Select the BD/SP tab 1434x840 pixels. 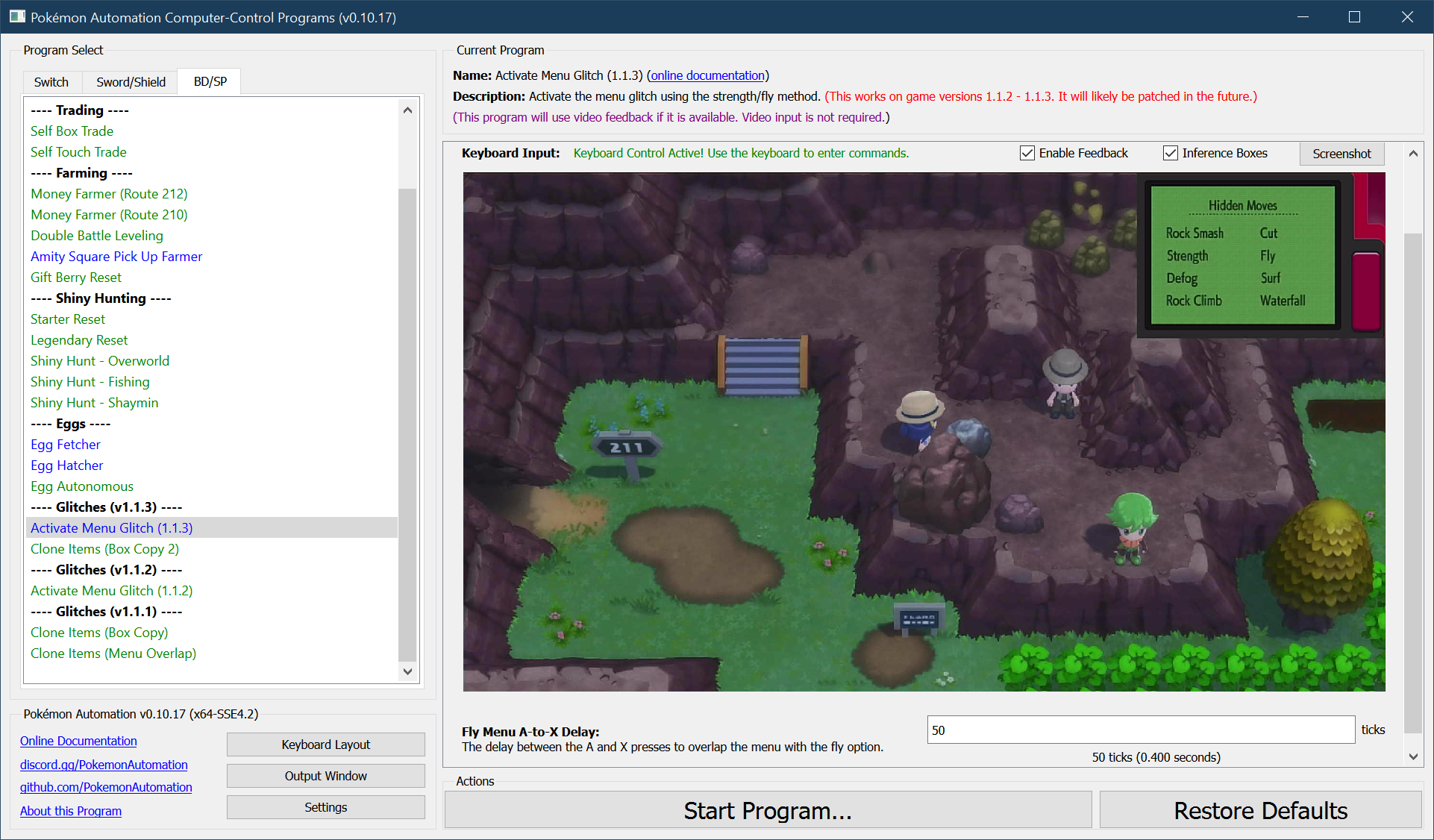(210, 81)
